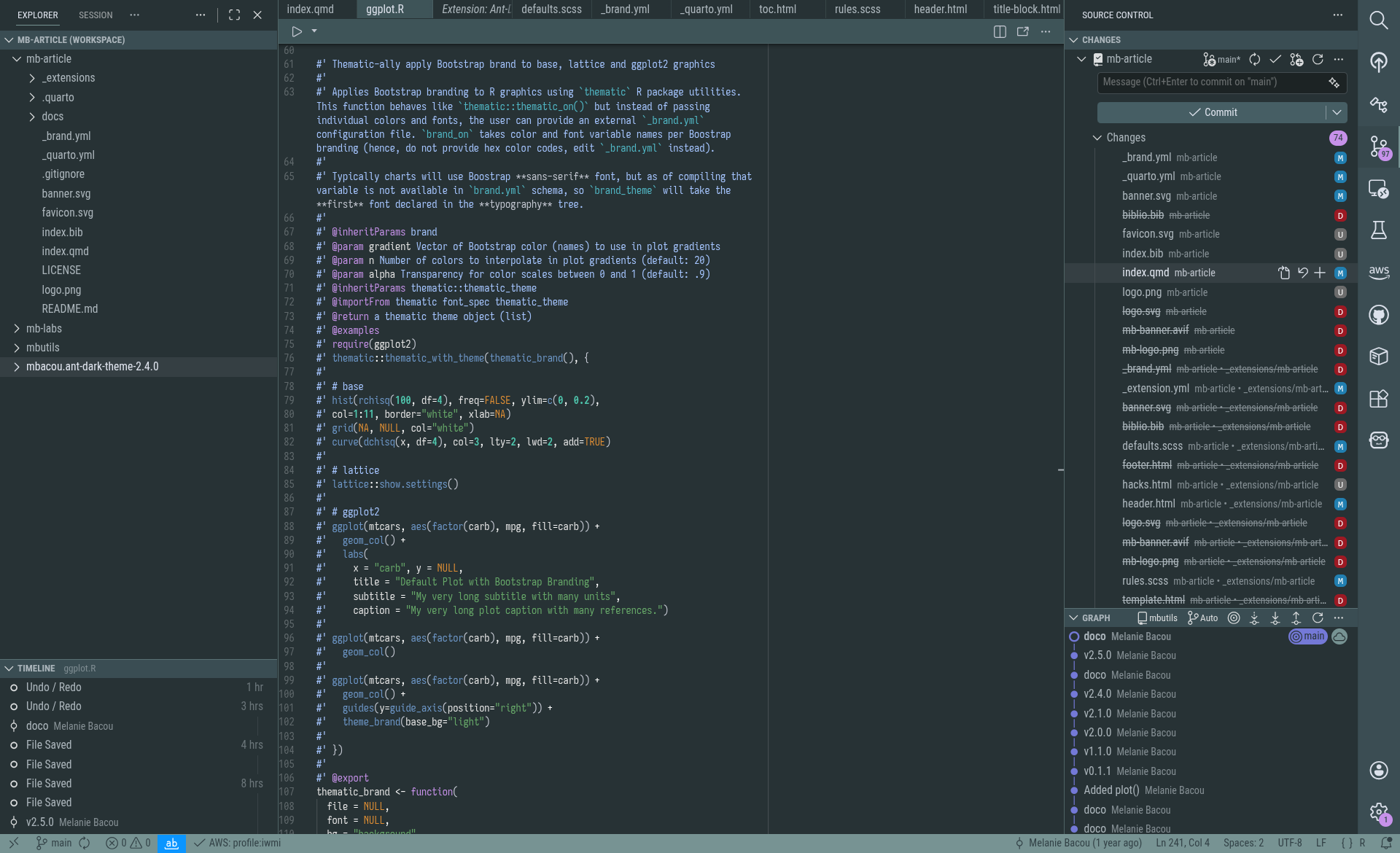The width and height of the screenshot is (1400, 853).
Task: Expand the _extensions folder
Action: (32, 78)
